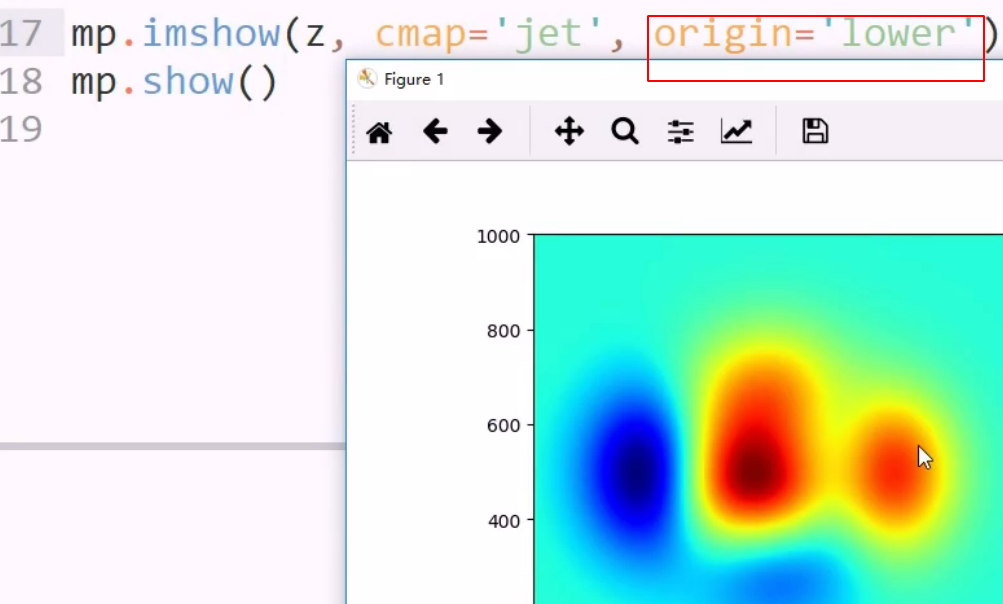1003x604 pixels.
Task: Open Edit axis and curve parameters icon
Action: tap(736, 132)
